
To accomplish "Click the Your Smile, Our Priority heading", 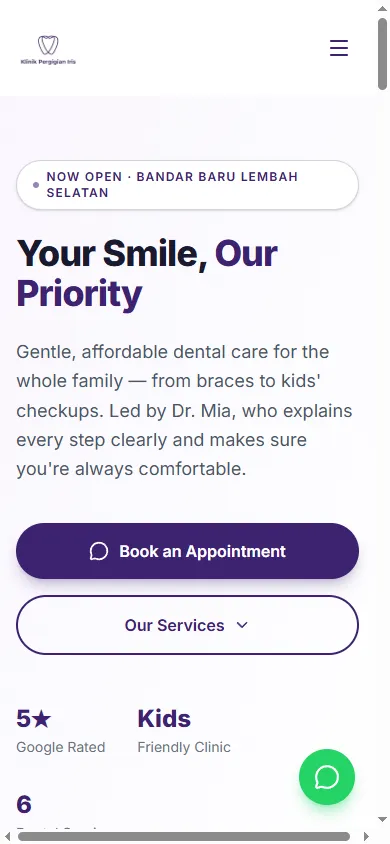I will click(147, 273).
